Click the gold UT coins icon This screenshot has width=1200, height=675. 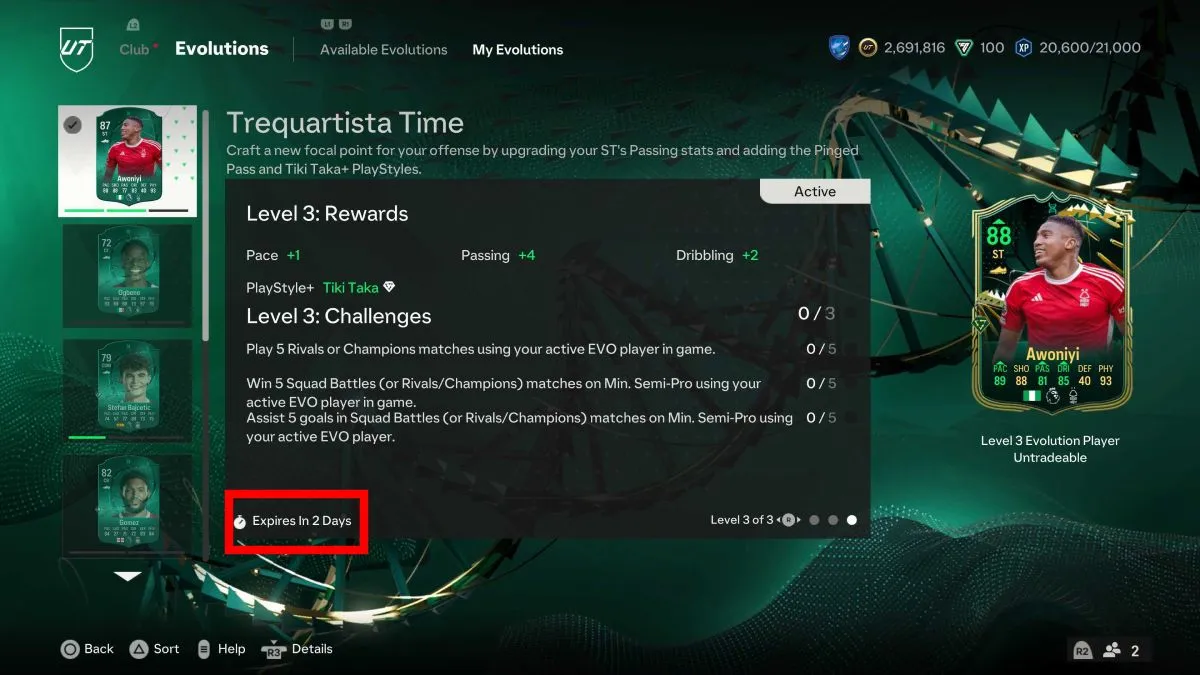[868, 47]
